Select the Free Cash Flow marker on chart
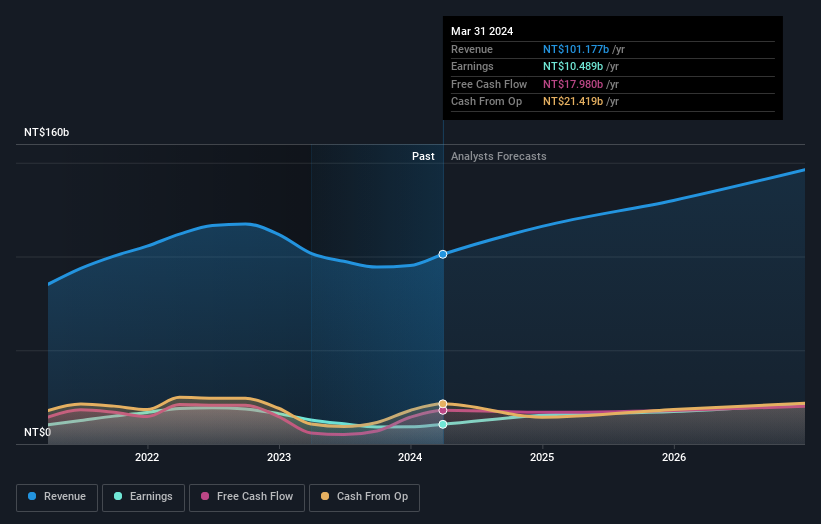Screen dimensions: 821x524 tap(443, 410)
